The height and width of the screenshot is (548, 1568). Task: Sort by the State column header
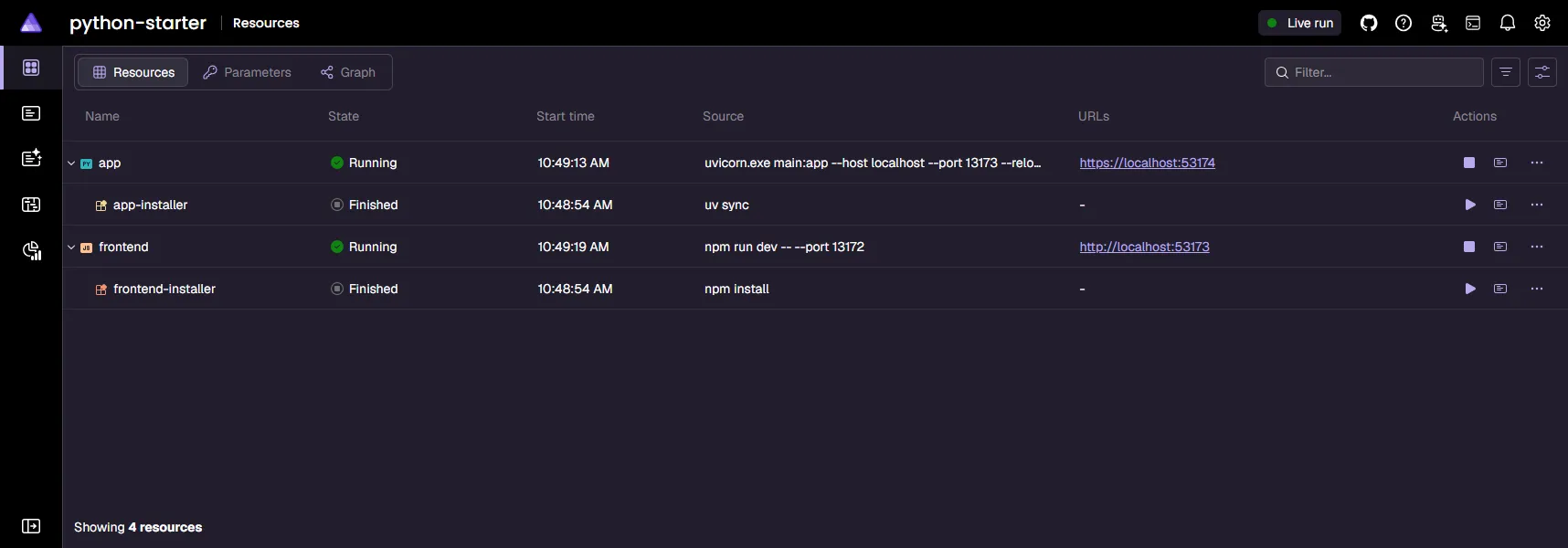click(344, 116)
